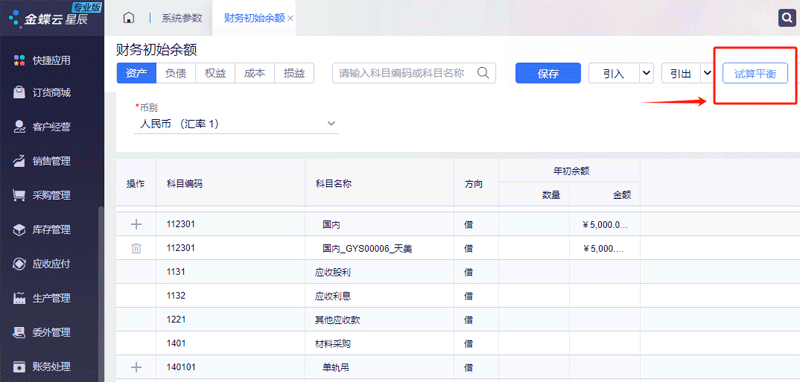The image size is (800, 382).
Task: Click the home icon tab
Action: pyautogui.click(x=129, y=18)
